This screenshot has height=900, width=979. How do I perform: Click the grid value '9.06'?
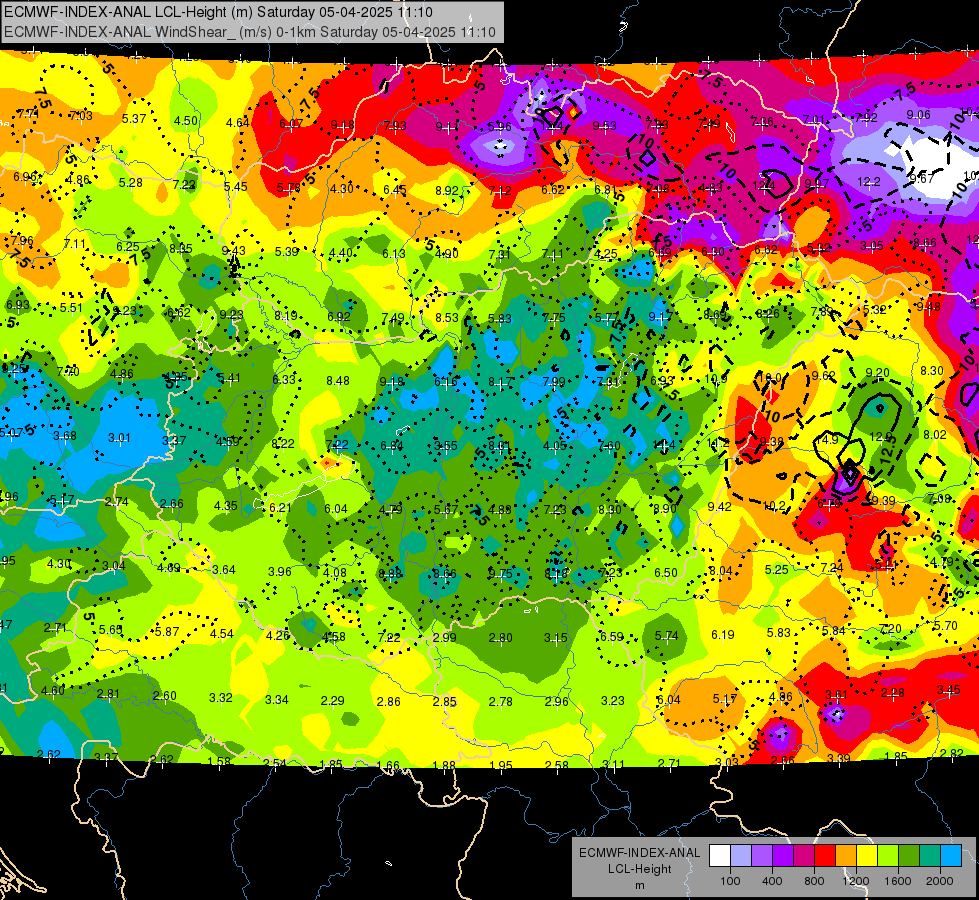click(918, 114)
